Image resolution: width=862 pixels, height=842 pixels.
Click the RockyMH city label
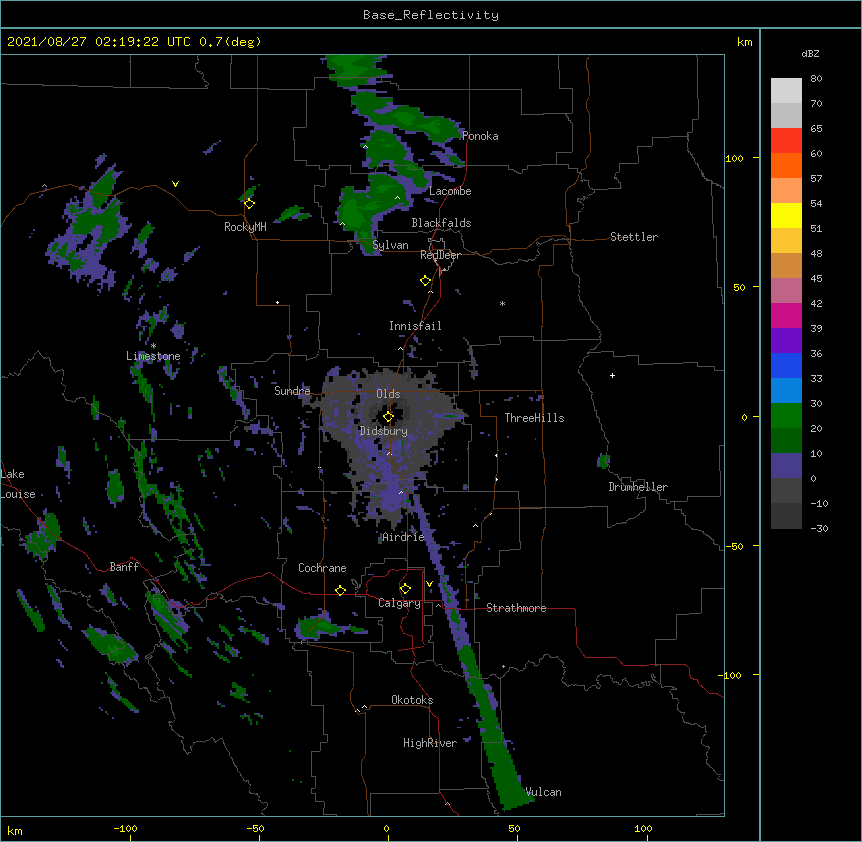tap(245, 227)
